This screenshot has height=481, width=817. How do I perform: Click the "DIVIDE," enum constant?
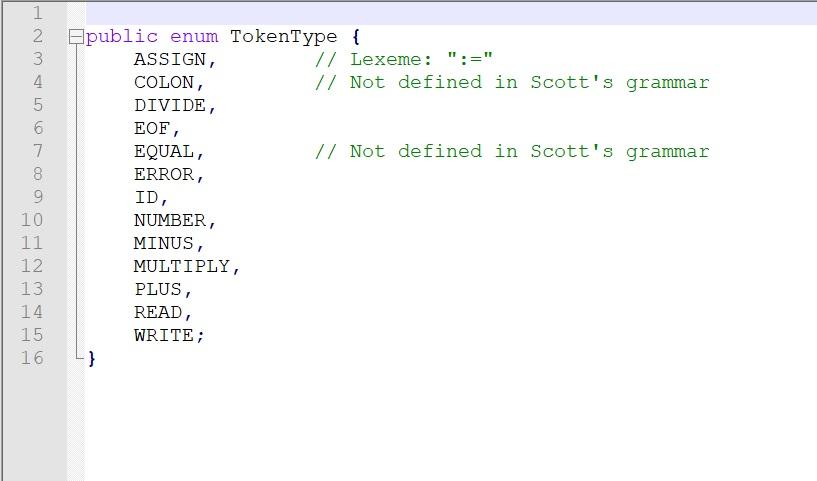[175, 106]
